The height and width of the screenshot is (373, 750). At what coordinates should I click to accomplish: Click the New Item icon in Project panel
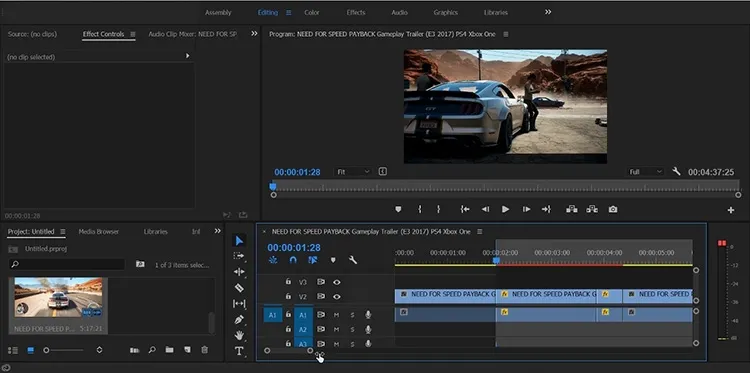187,350
